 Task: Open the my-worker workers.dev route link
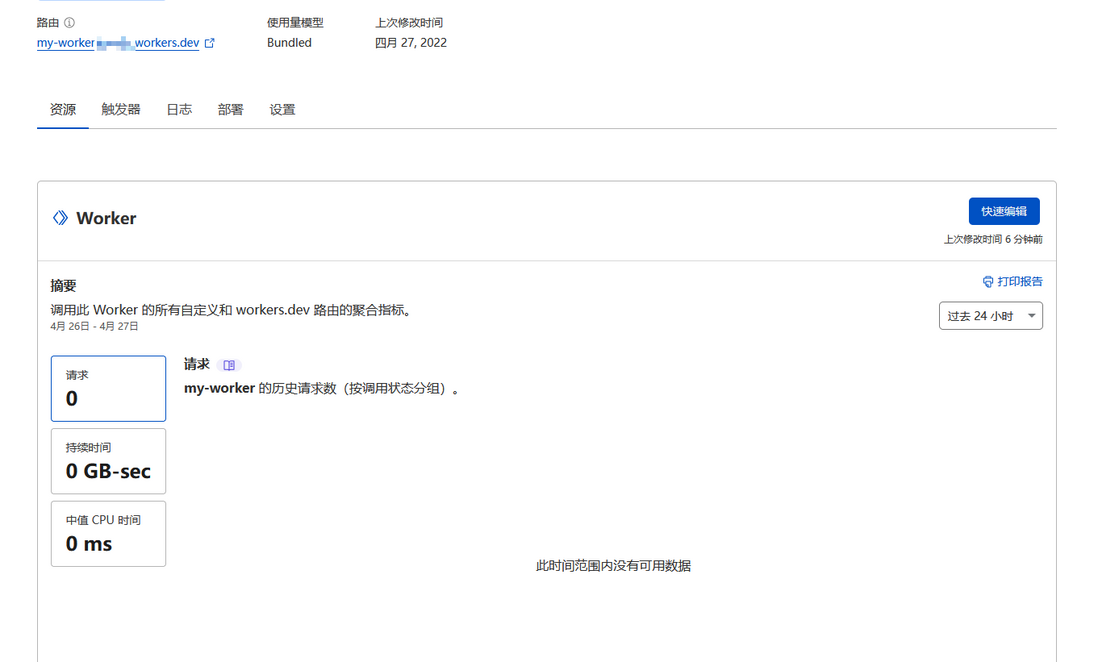click(x=117, y=44)
